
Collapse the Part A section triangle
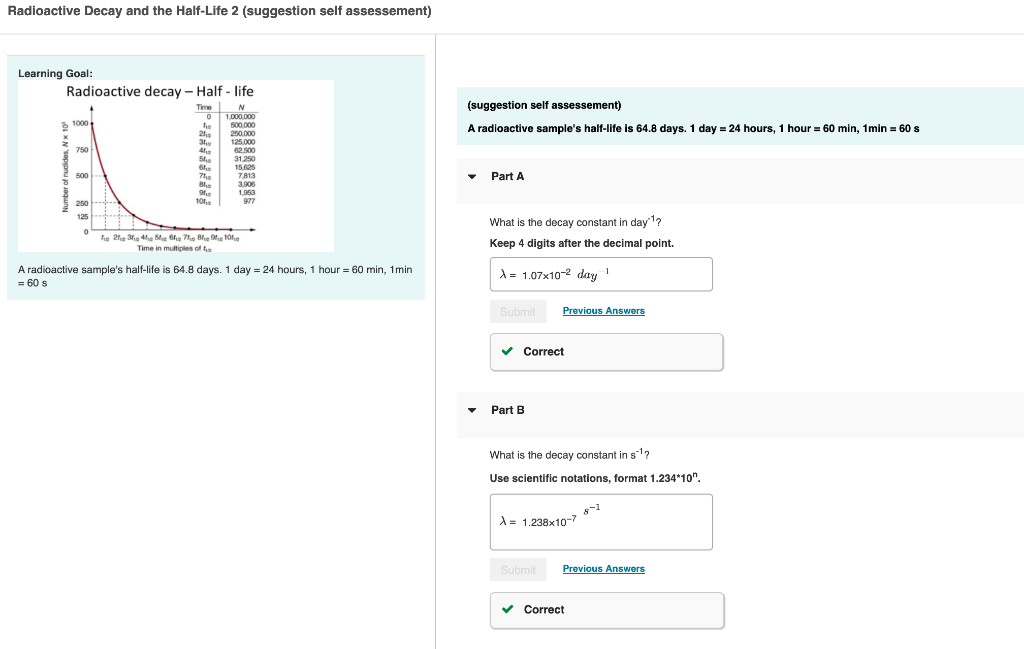(x=472, y=176)
